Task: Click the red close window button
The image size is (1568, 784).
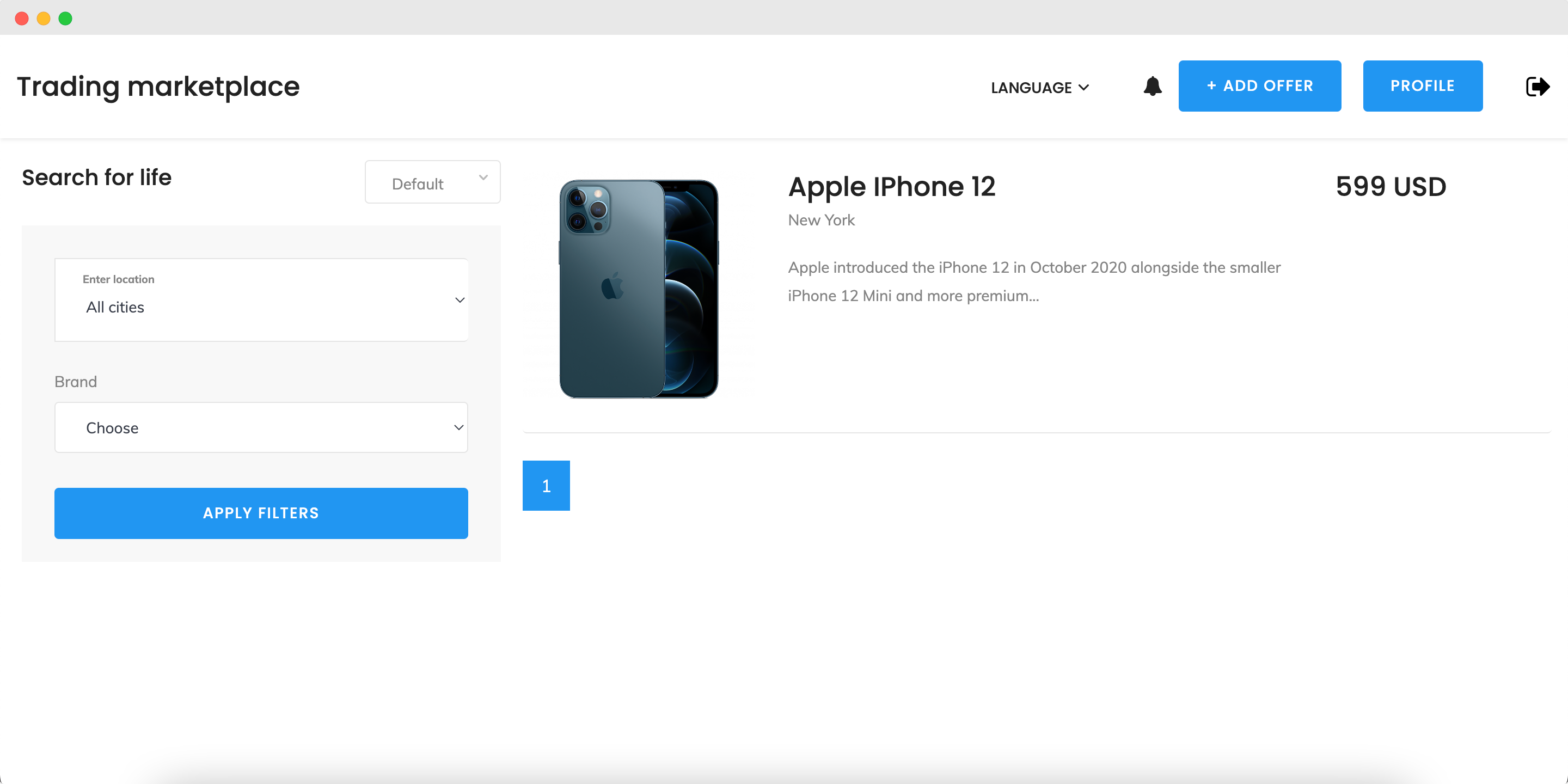Action: coord(22,19)
